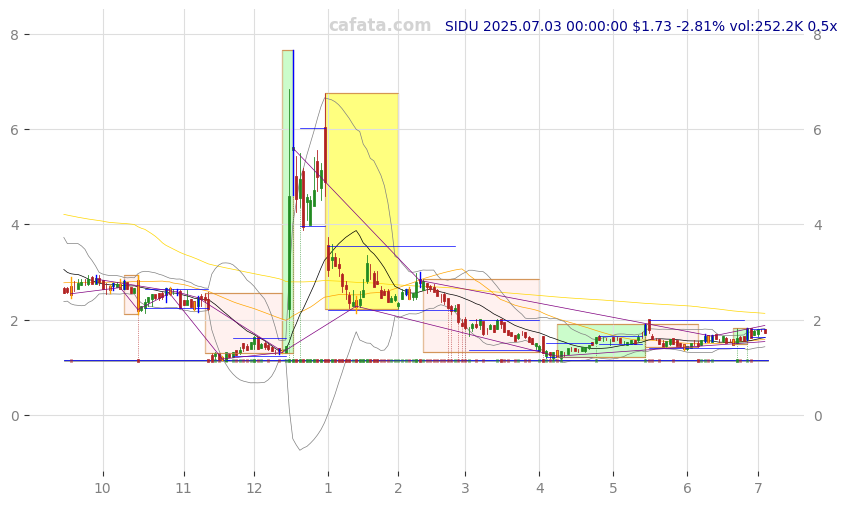
Task: Click the month 7 label on the time axis
Action: pos(758,489)
